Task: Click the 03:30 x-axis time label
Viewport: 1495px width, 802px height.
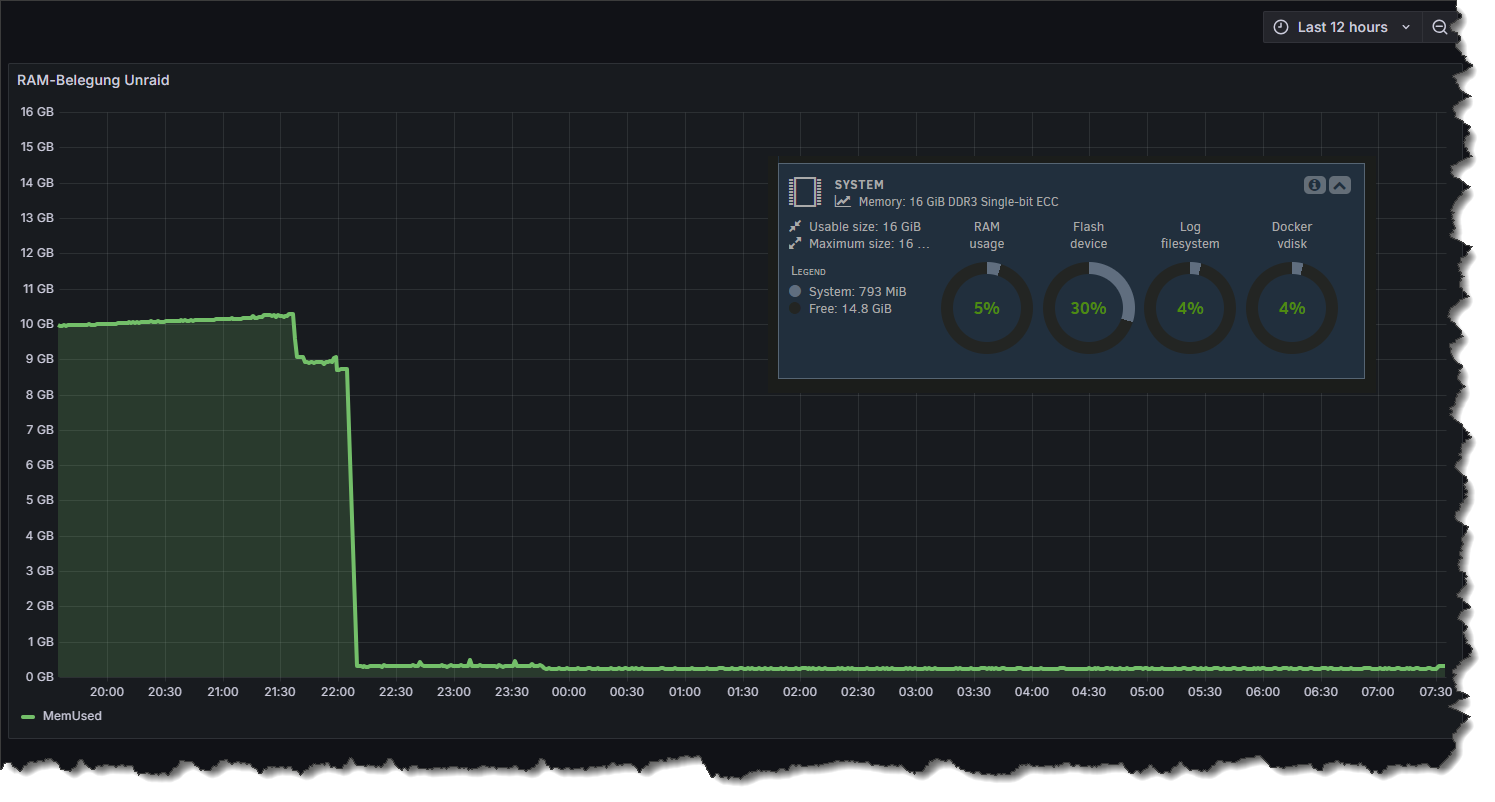Action: pyautogui.click(x=974, y=692)
